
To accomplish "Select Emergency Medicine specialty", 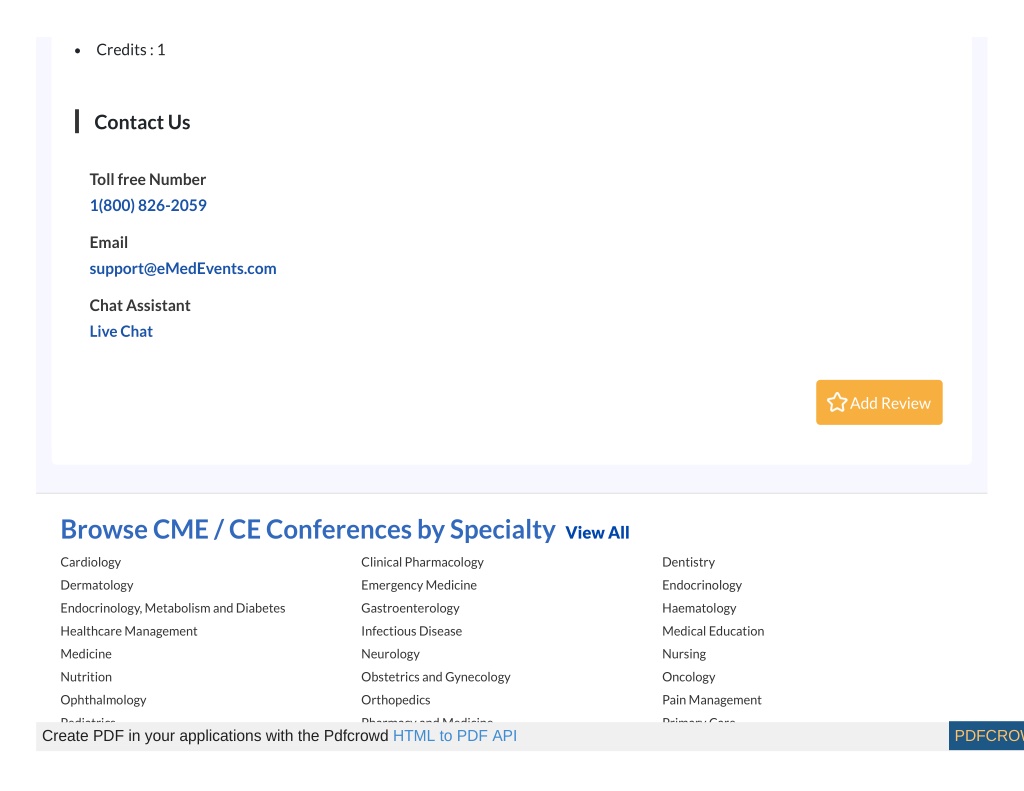I will [419, 585].
